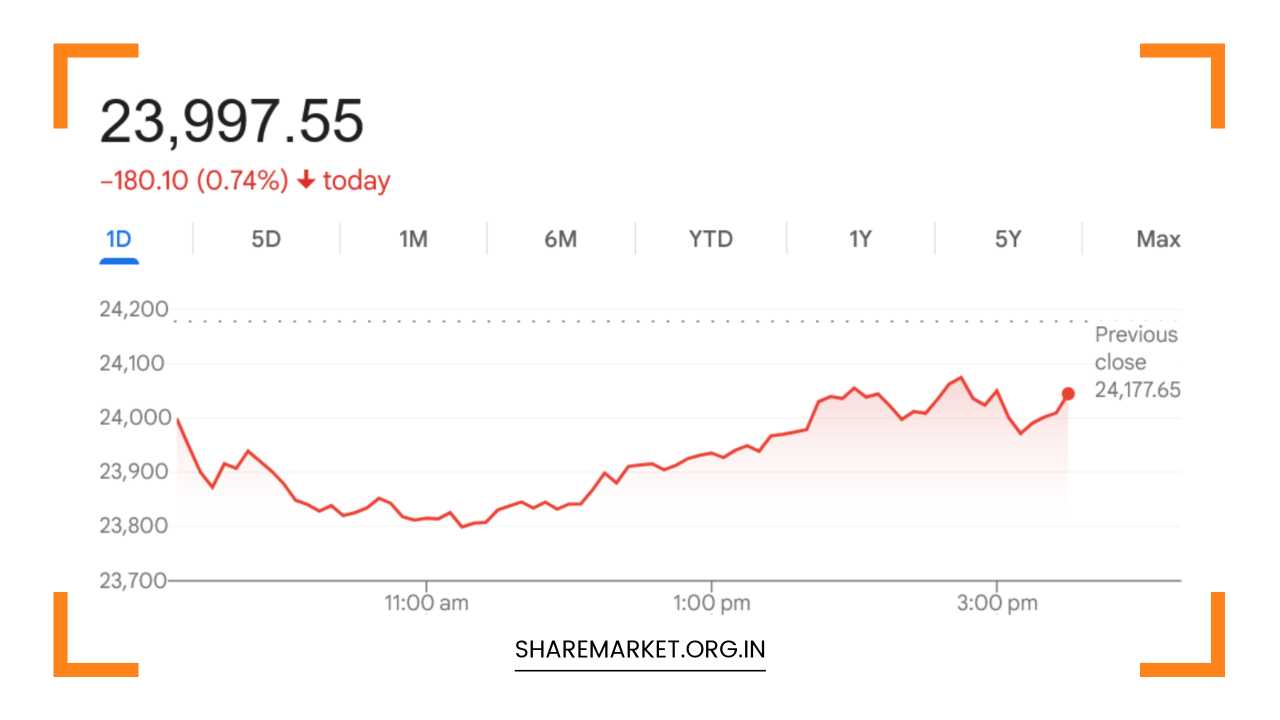Screen dimensions: 1280x720
Task: Open the Max historical chart
Action: [x=1157, y=239]
